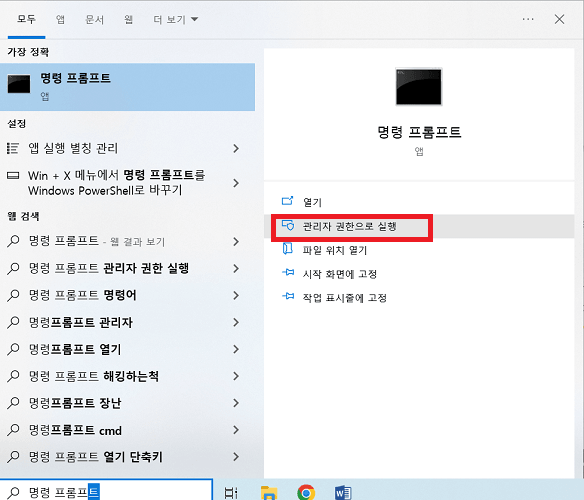The width and height of the screenshot is (584, 500).
Task: Switch to the 웹 search tab
Action: [128, 19]
